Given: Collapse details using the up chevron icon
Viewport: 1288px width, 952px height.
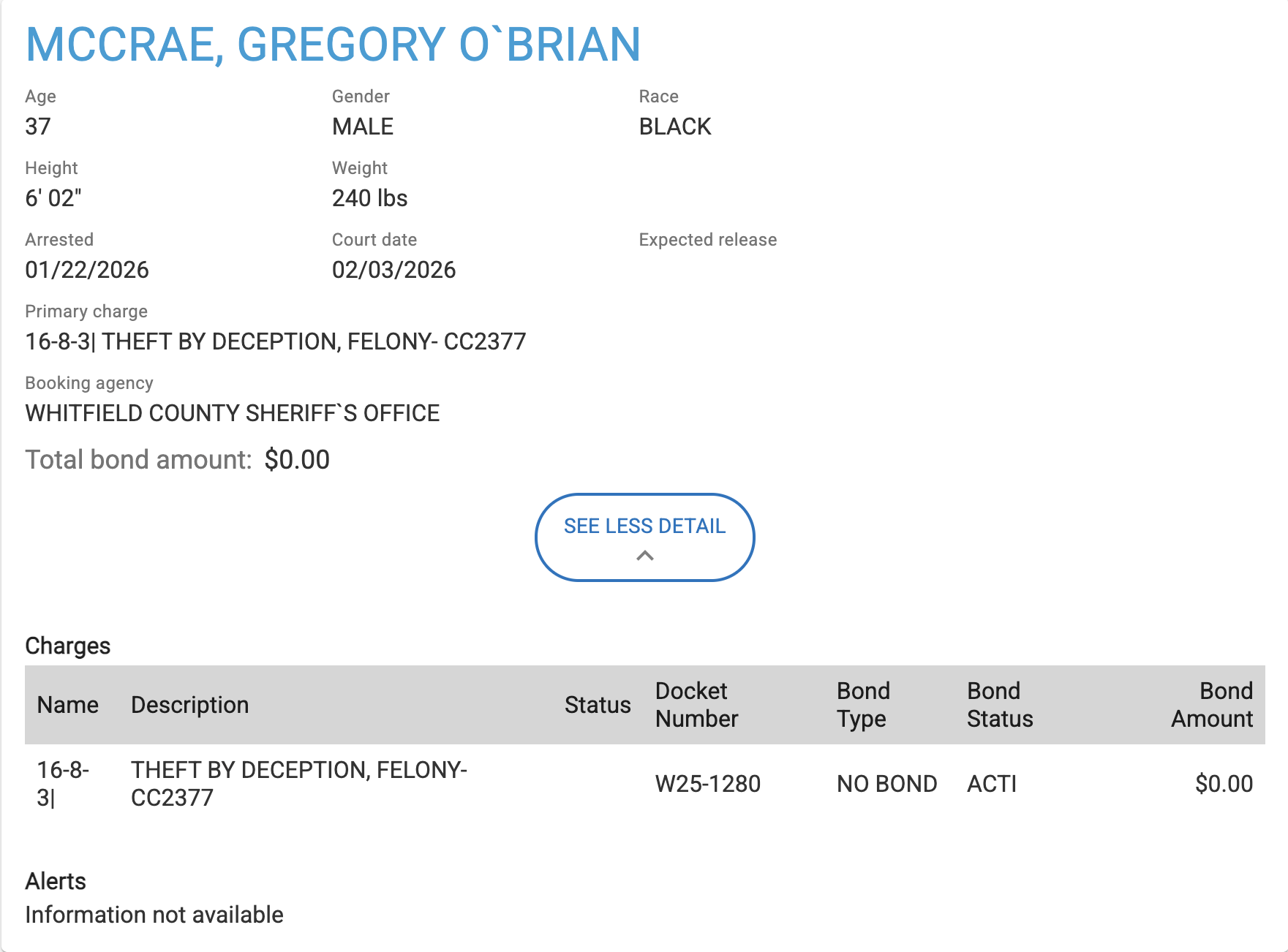Looking at the screenshot, I should click(644, 556).
